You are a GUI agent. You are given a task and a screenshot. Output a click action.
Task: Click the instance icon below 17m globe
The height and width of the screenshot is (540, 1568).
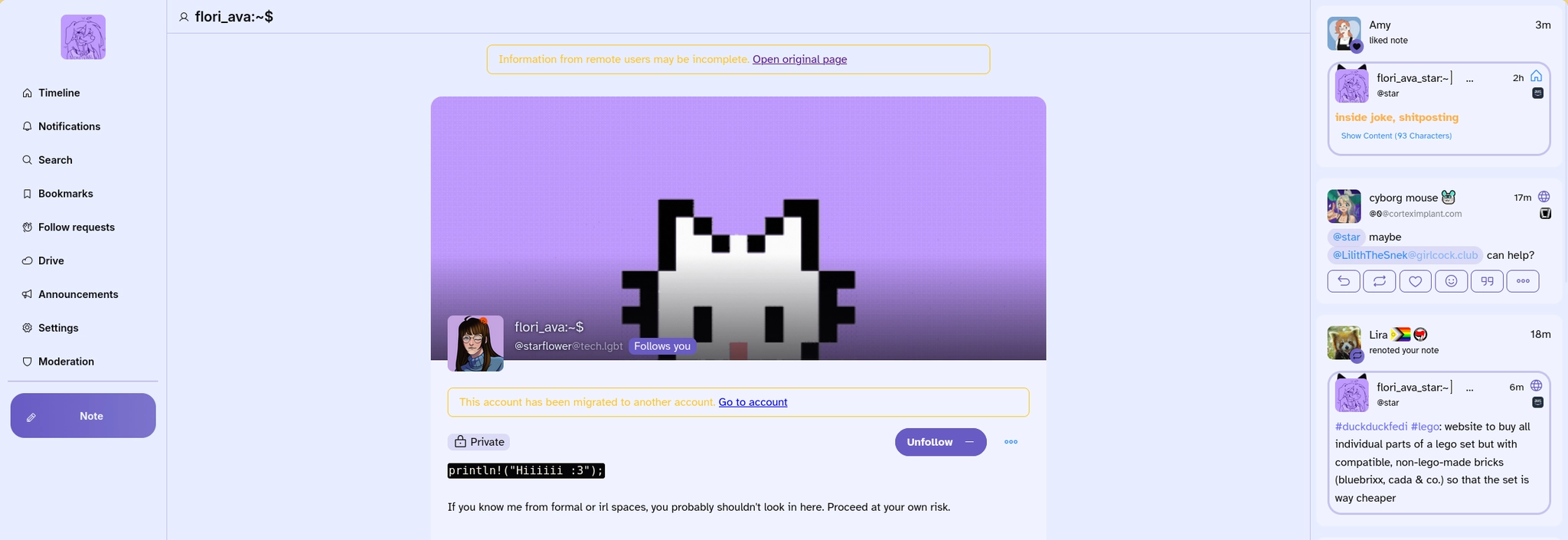(x=1545, y=214)
